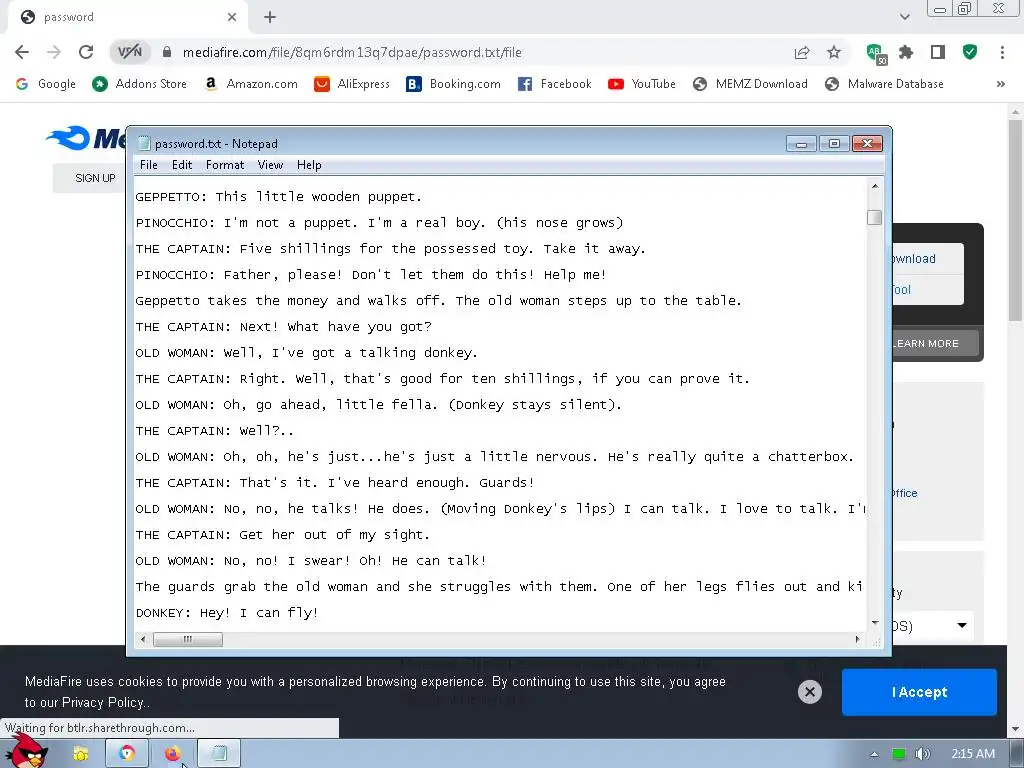Close the password tab

point(232,17)
